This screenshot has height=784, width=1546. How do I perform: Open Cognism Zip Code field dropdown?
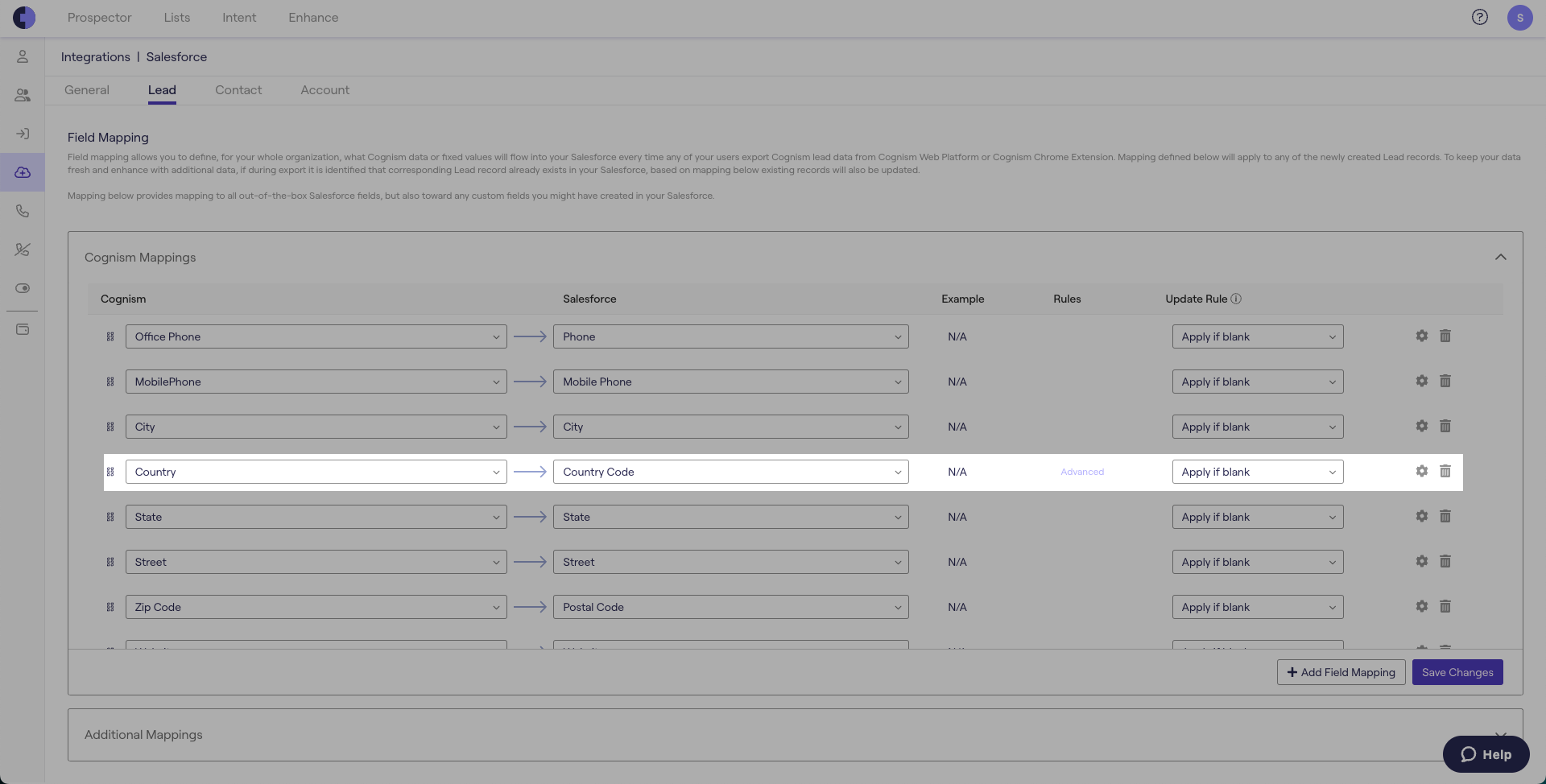click(x=316, y=607)
